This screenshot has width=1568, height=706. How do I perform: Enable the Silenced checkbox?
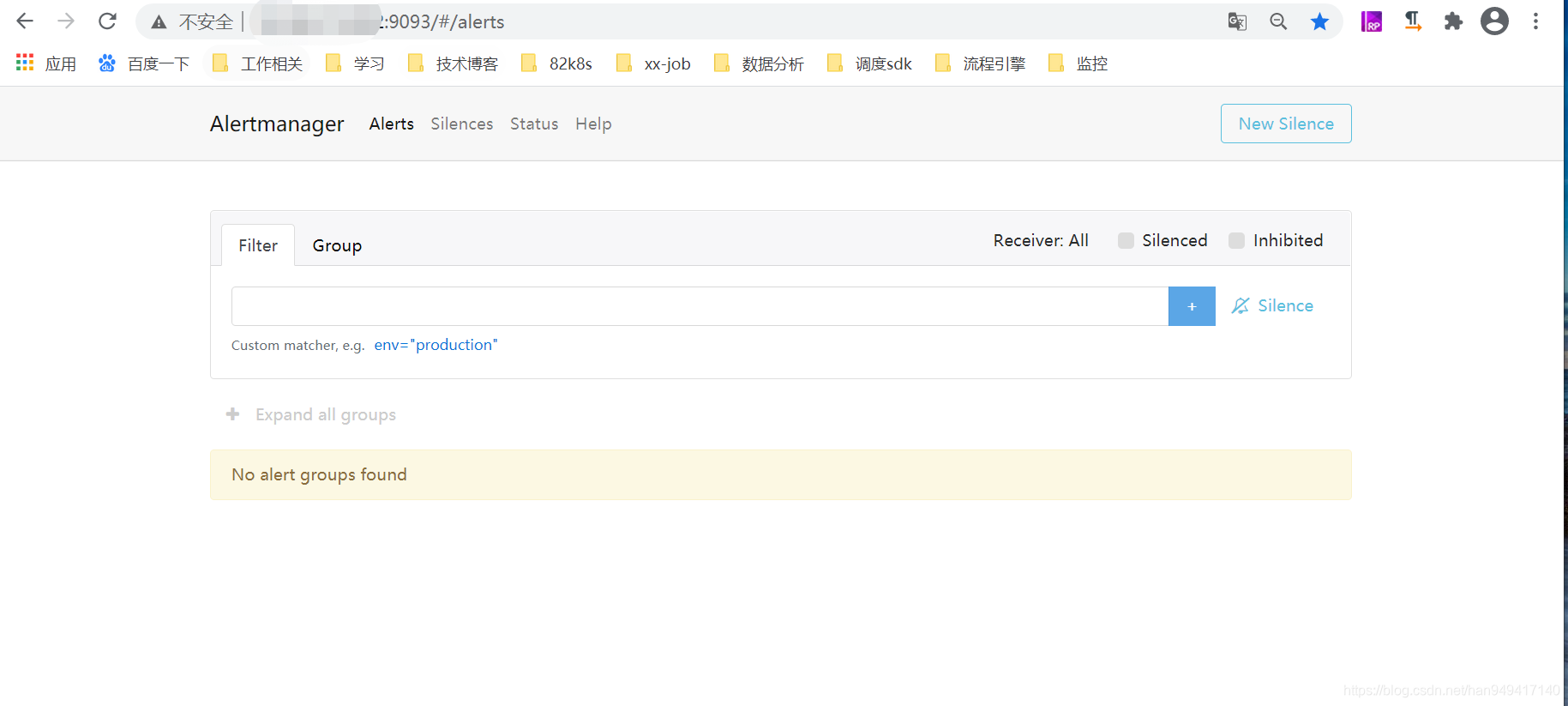[x=1126, y=241]
